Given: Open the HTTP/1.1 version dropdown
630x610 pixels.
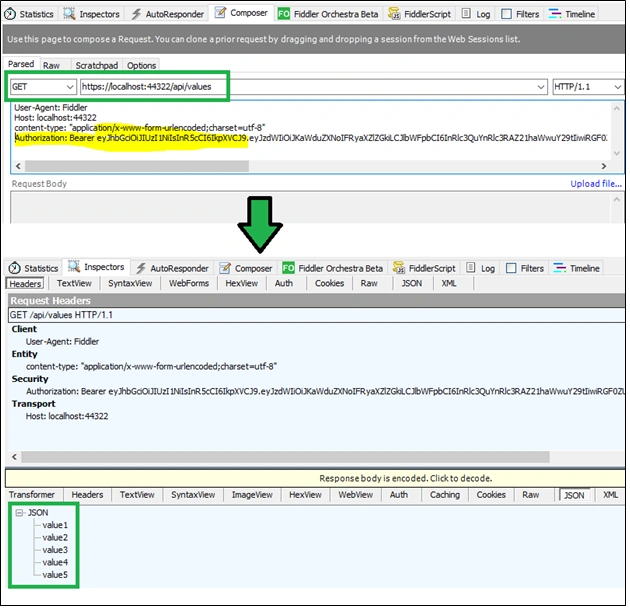Looking at the screenshot, I should click(x=590, y=87).
